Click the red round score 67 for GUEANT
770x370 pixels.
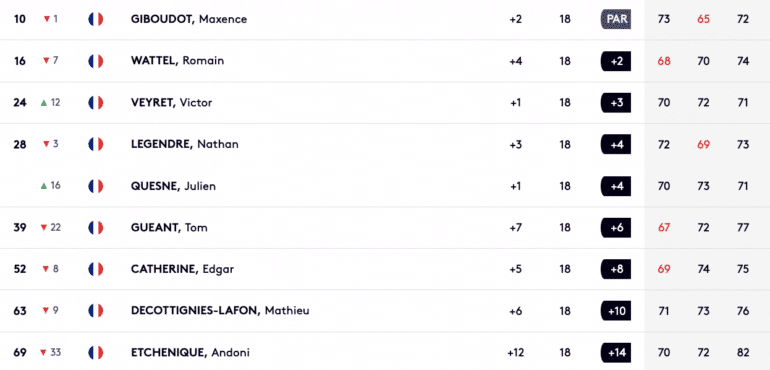663,228
